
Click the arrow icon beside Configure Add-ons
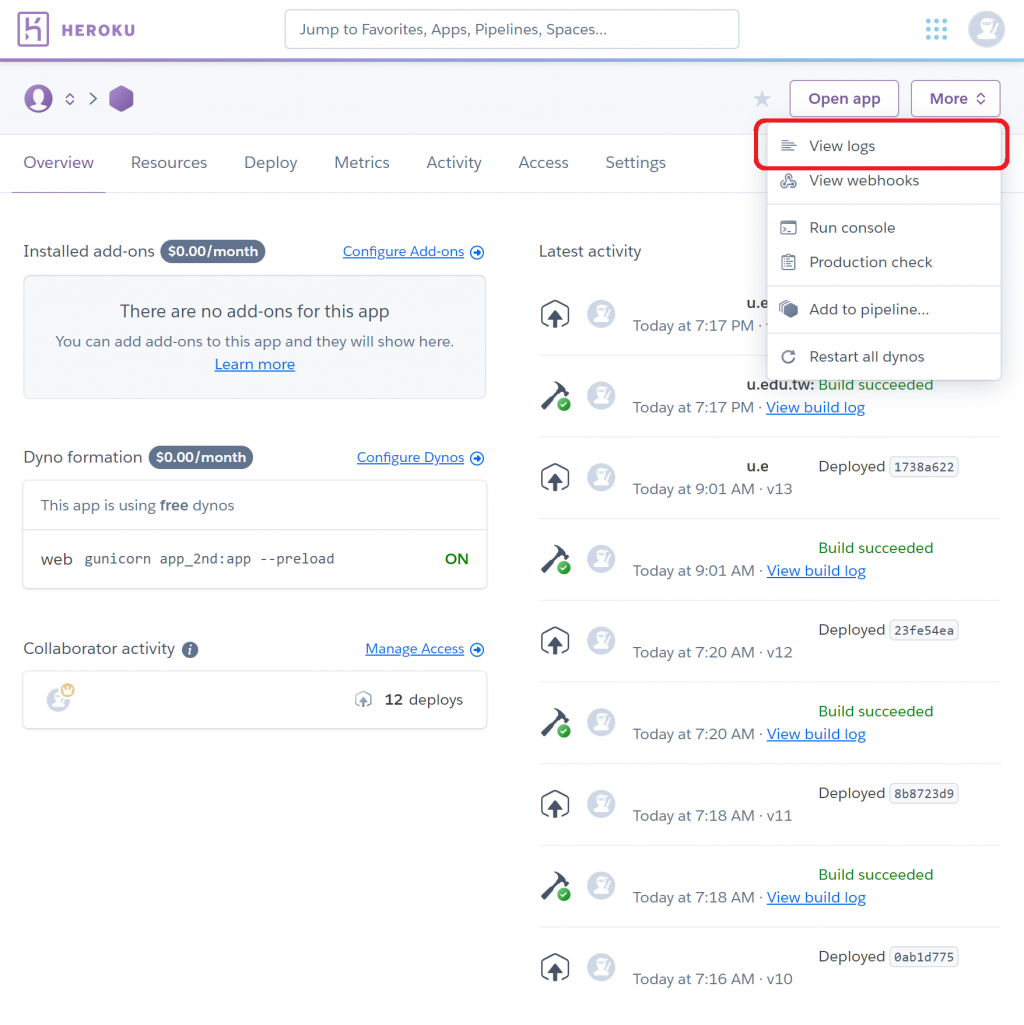477,252
